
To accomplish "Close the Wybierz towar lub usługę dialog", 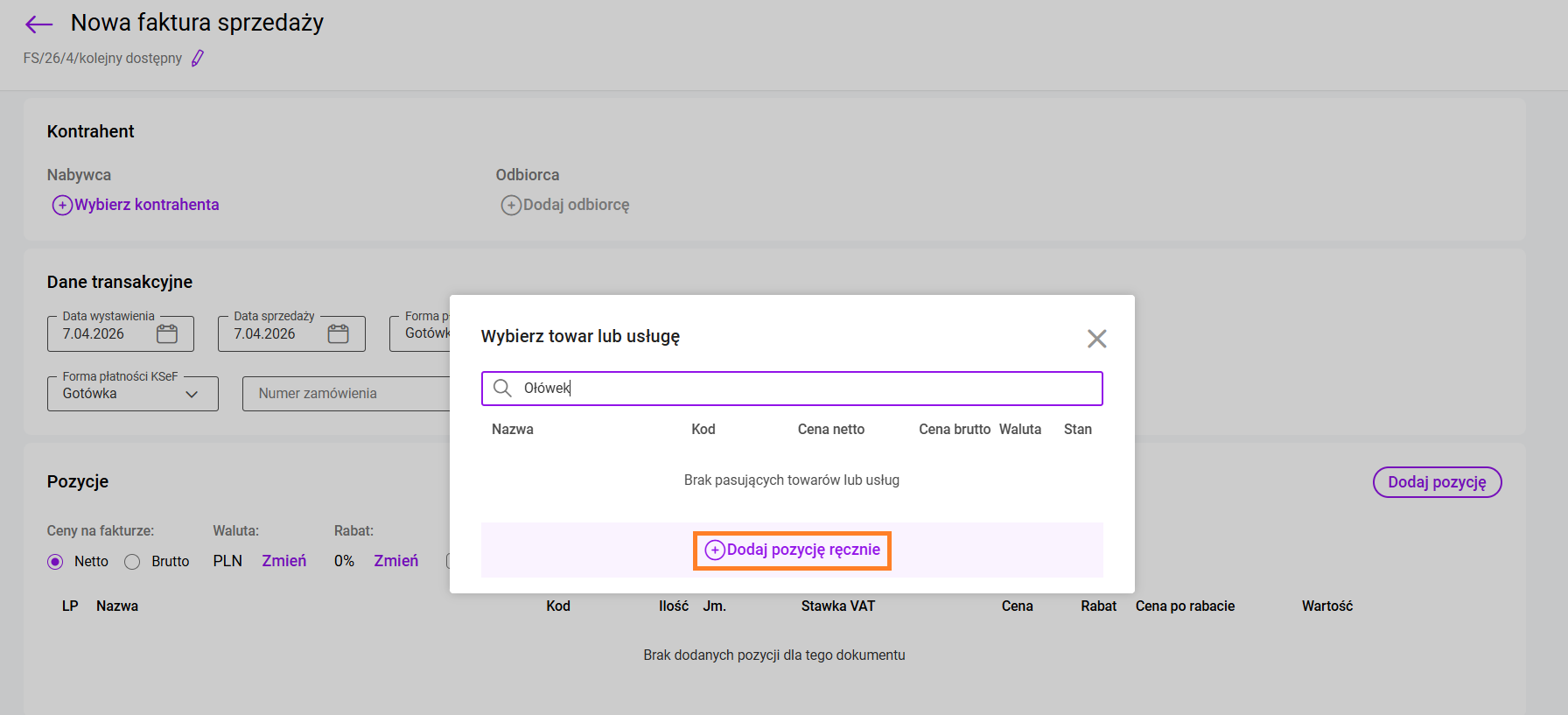I will coord(1096,339).
